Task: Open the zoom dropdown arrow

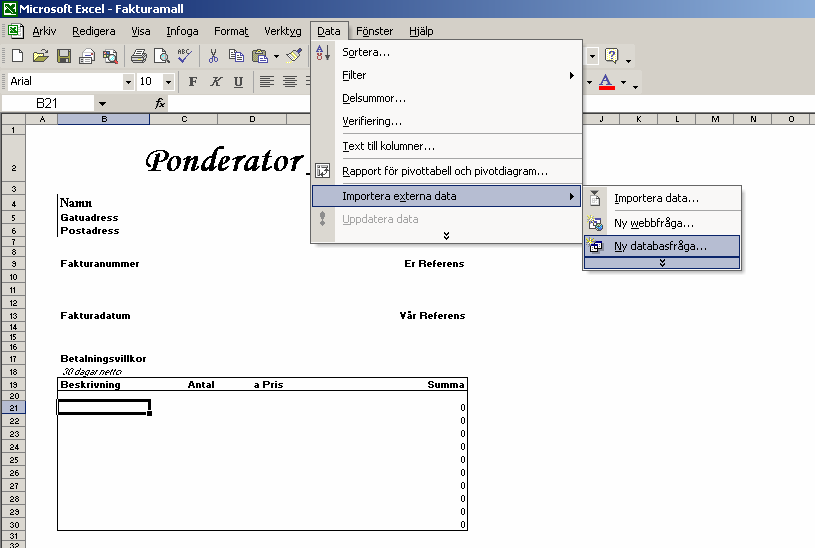Action: [592, 56]
